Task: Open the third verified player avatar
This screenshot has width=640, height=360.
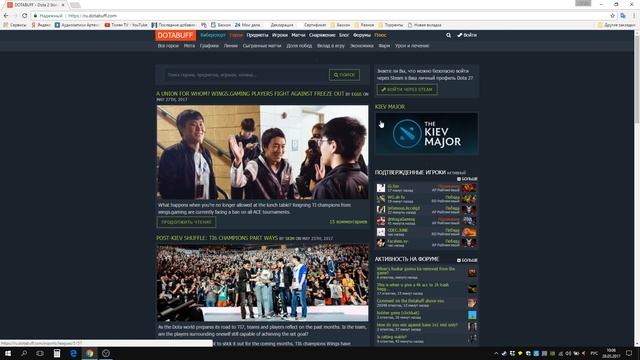Action: coord(381,210)
